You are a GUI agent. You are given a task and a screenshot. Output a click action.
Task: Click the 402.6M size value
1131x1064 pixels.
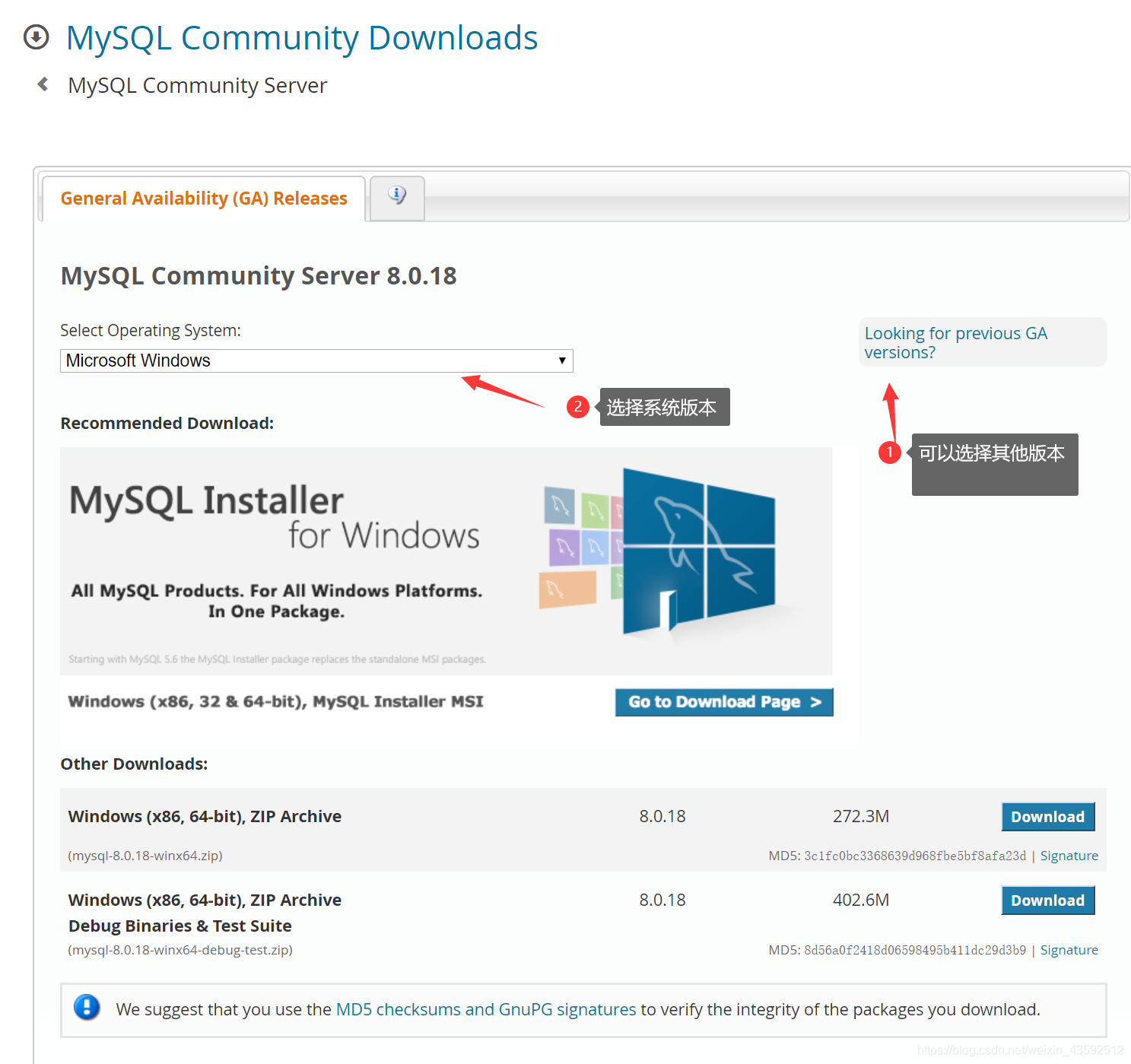click(861, 900)
